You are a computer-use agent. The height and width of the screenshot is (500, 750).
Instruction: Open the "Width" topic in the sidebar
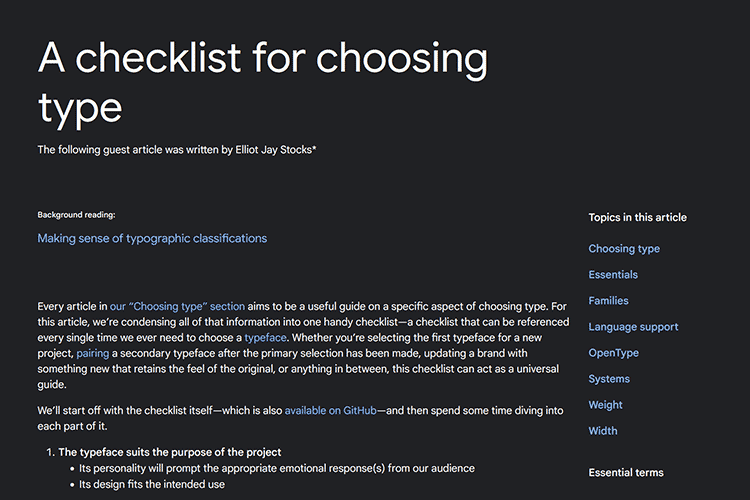pyautogui.click(x=603, y=431)
